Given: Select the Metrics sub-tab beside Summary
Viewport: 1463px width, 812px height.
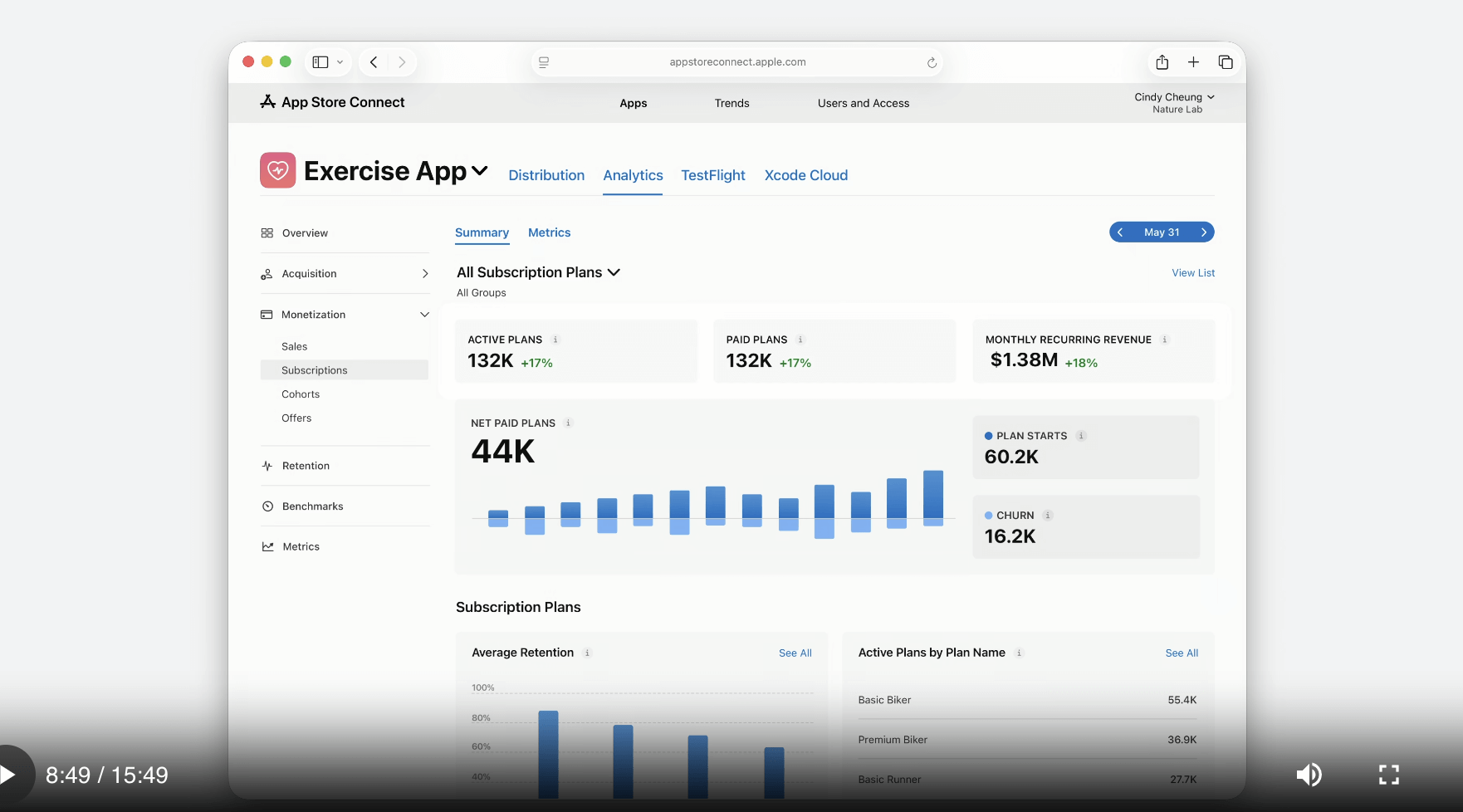Looking at the screenshot, I should (x=549, y=232).
